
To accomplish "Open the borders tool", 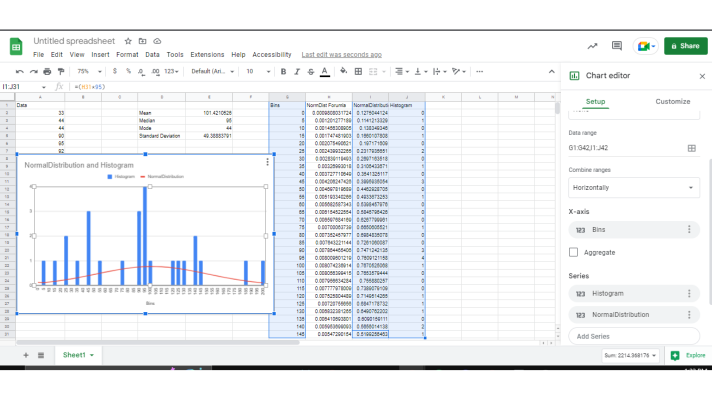I will coord(358,71).
